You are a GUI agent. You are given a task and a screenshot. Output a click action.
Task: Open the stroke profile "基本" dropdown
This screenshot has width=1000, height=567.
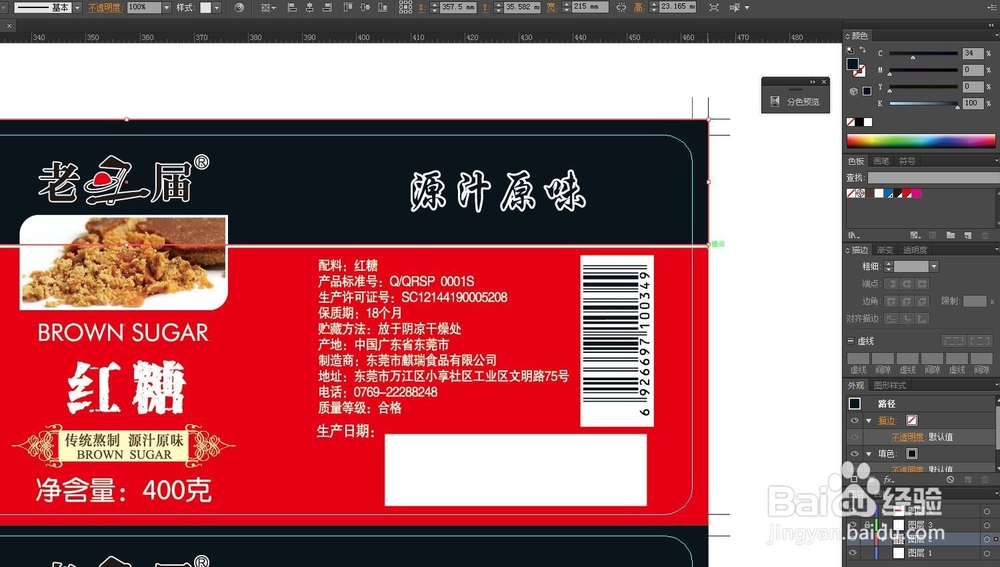[x=77, y=8]
